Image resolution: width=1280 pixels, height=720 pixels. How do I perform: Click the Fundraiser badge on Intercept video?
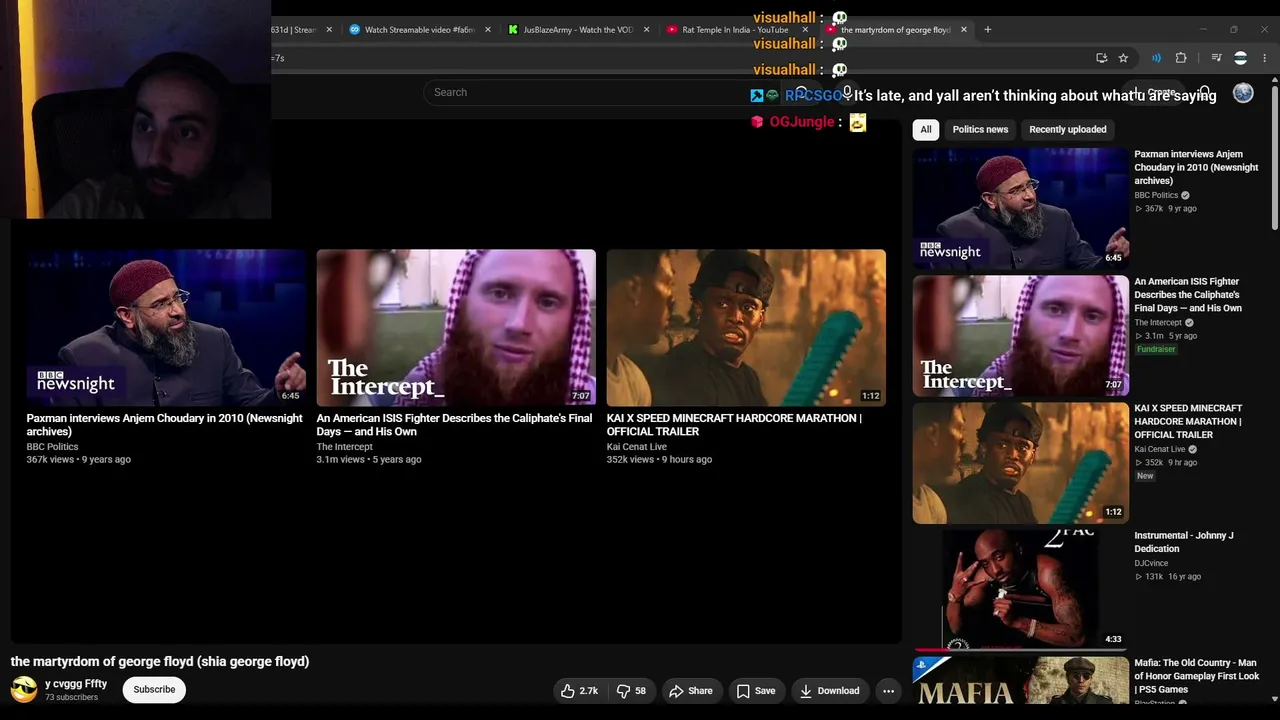coord(1156,349)
